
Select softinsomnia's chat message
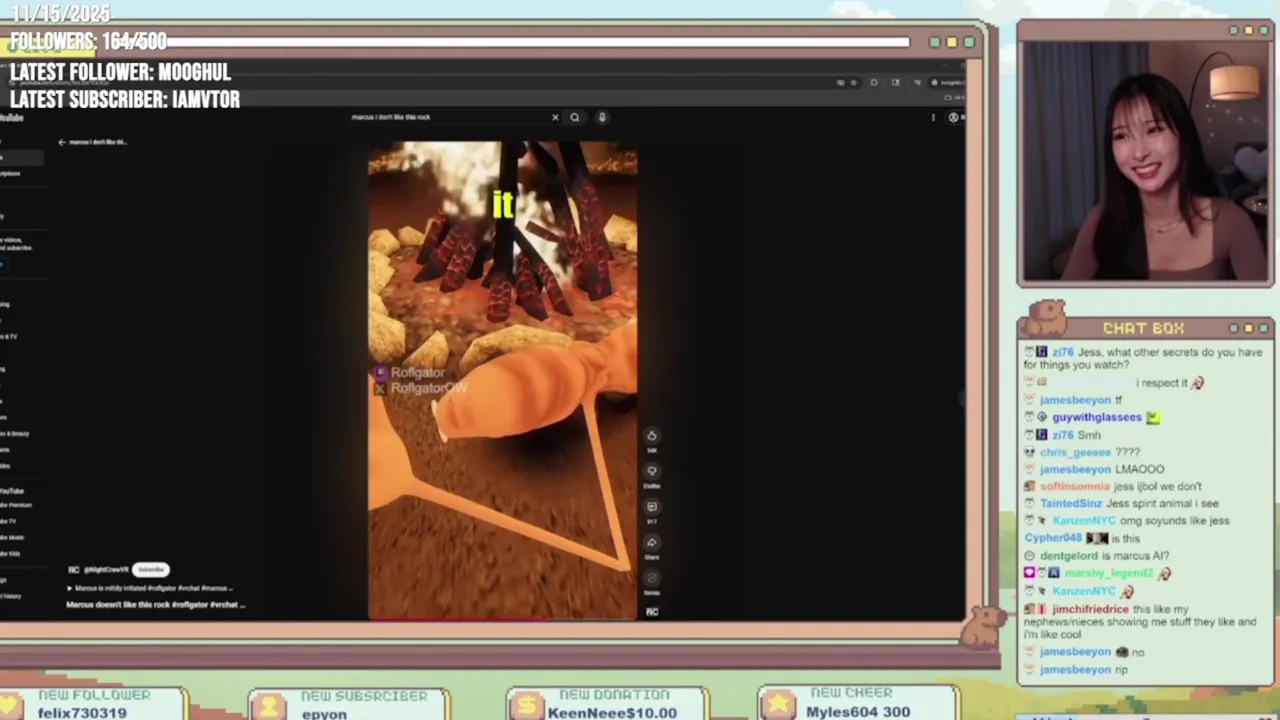coord(1113,486)
